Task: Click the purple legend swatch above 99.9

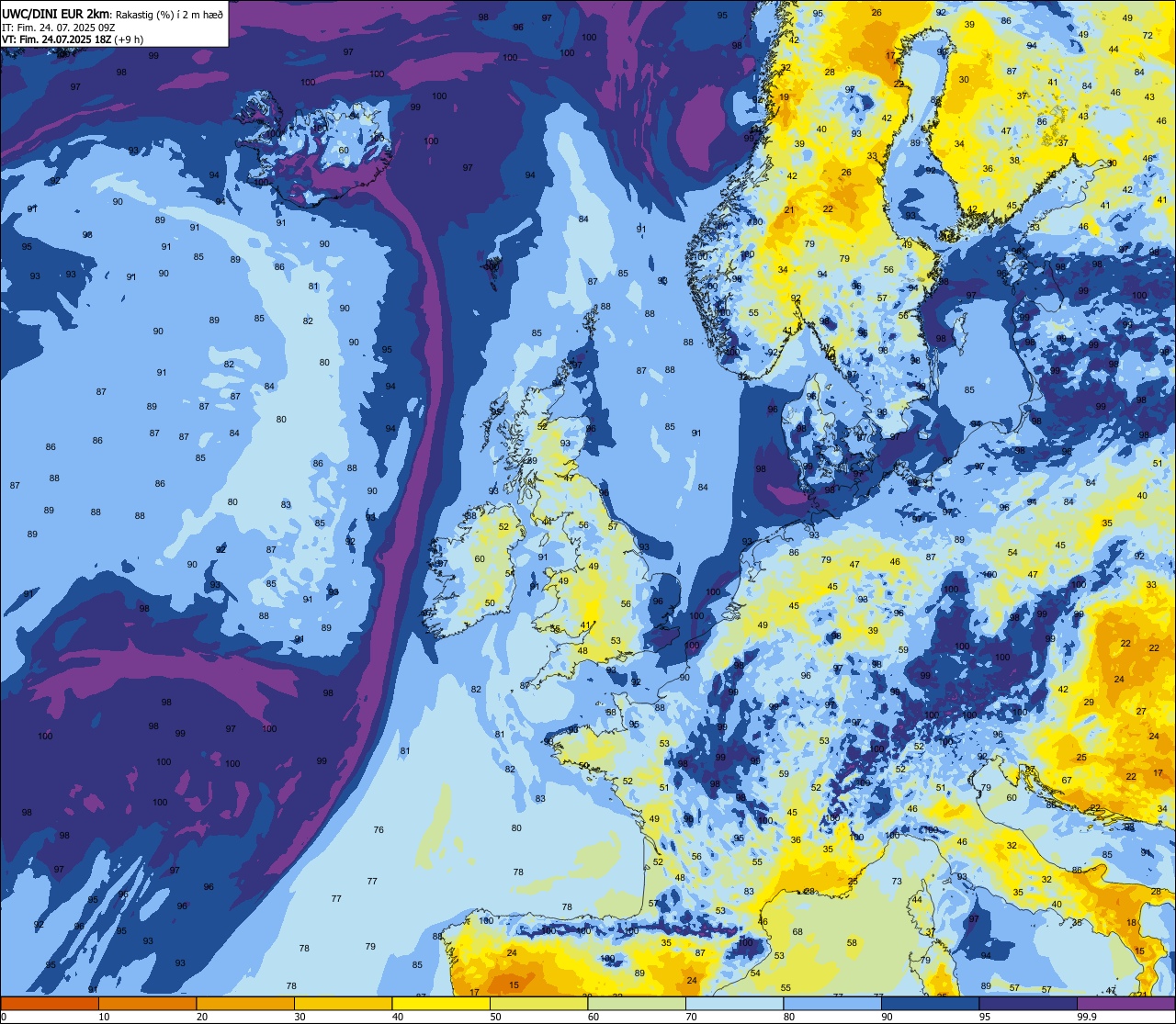Action: [x=1125, y=1004]
